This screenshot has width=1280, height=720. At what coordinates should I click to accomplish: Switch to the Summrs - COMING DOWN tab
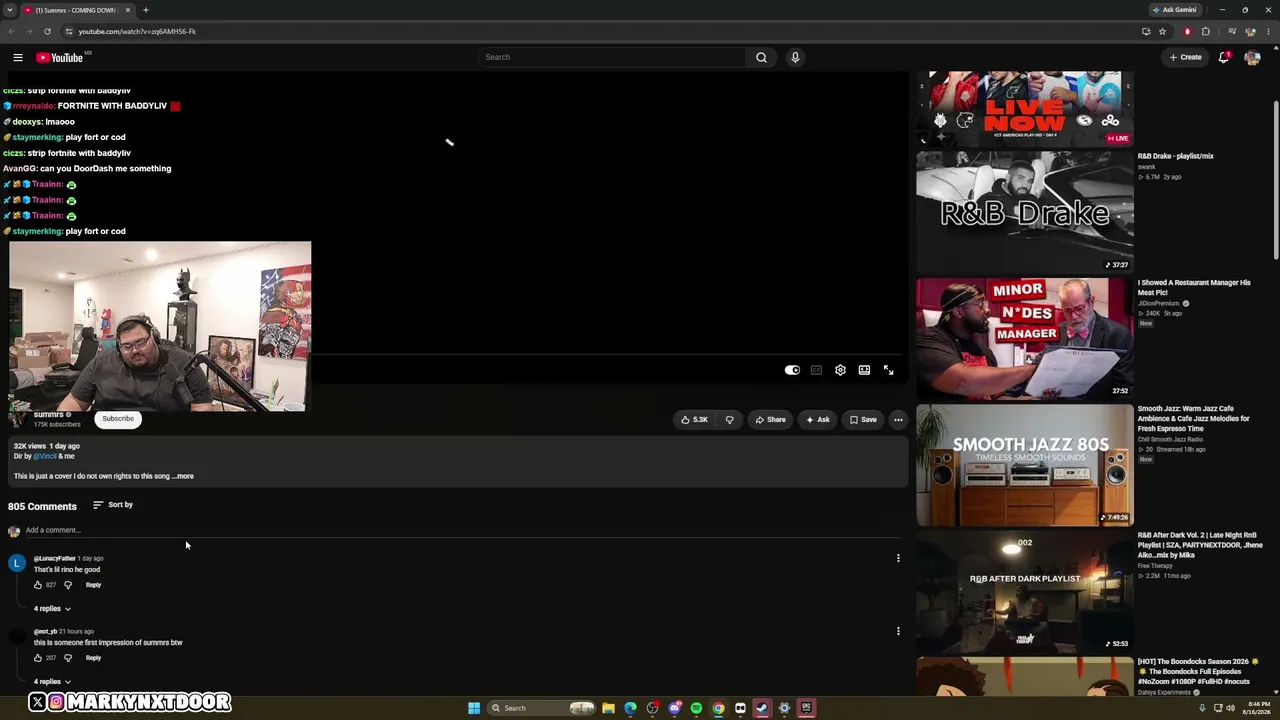76,10
